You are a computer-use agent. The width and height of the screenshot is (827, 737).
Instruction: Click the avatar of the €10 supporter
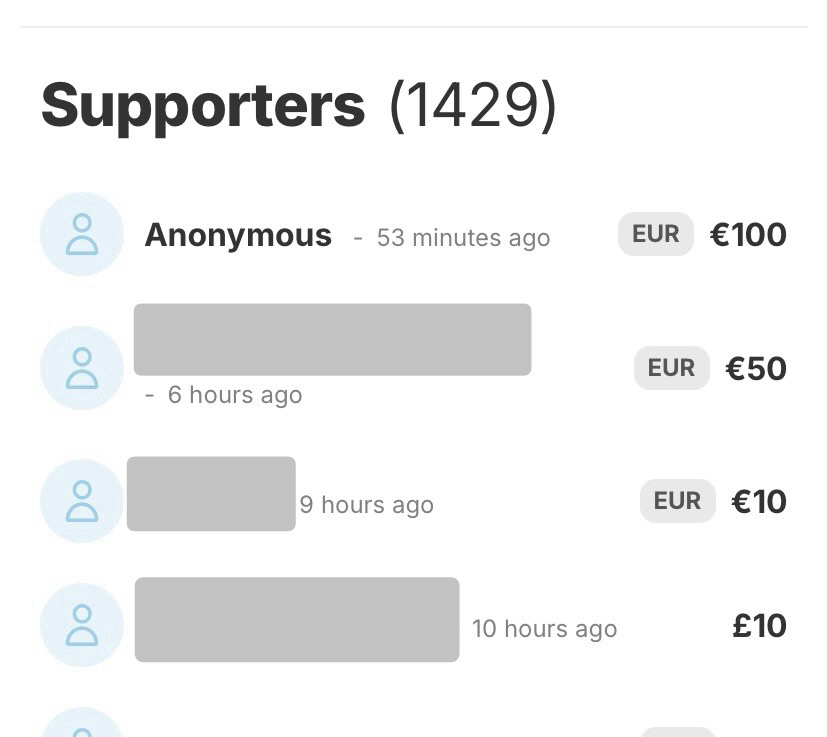coord(82,501)
